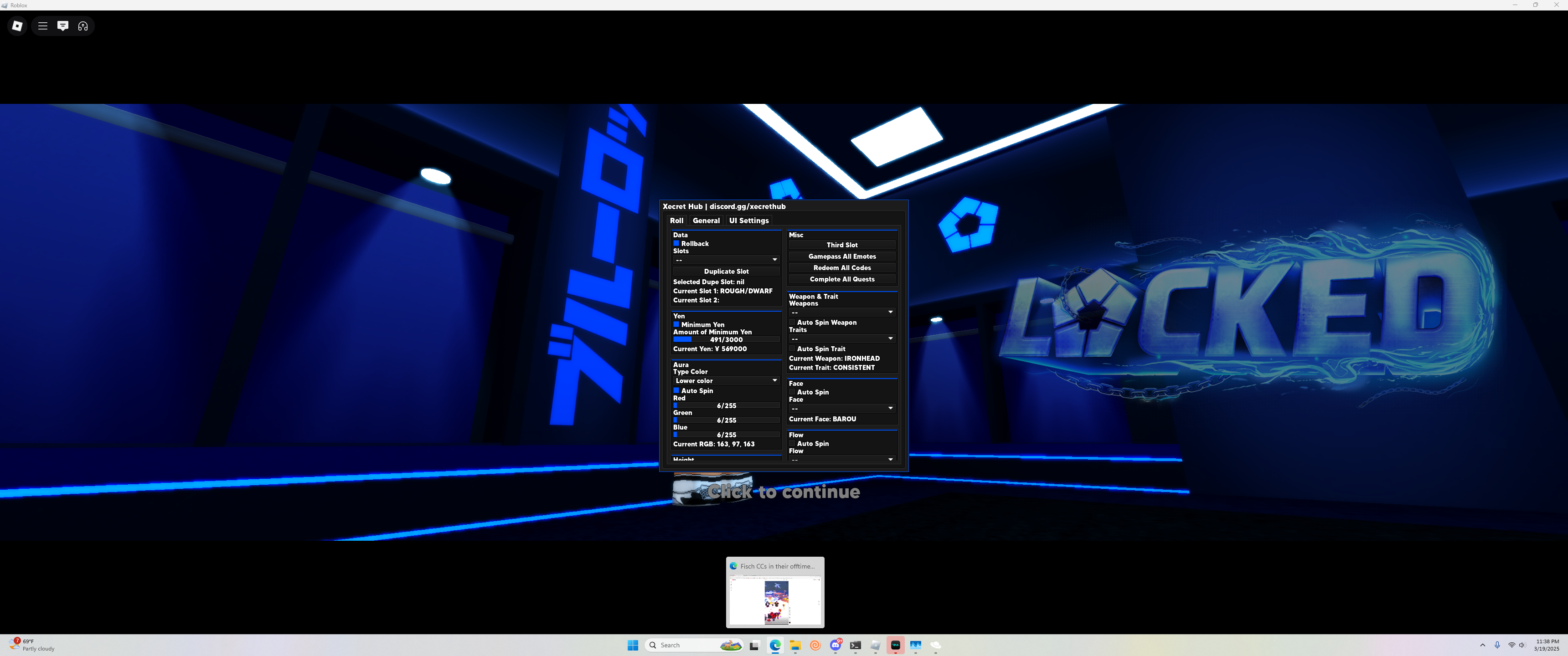Click the Duplicate Slot button

tap(726, 272)
